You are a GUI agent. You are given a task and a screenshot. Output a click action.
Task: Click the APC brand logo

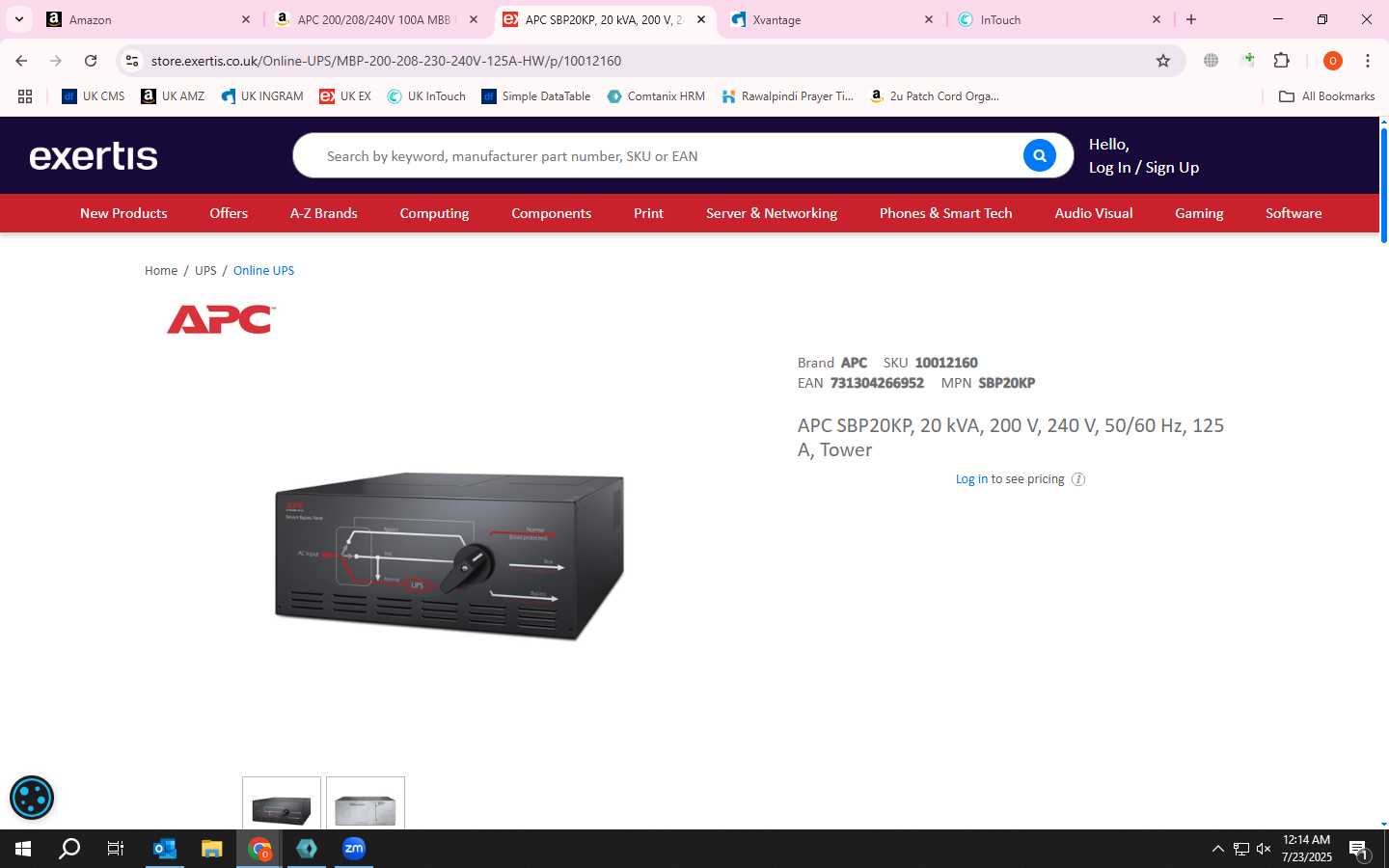click(221, 319)
